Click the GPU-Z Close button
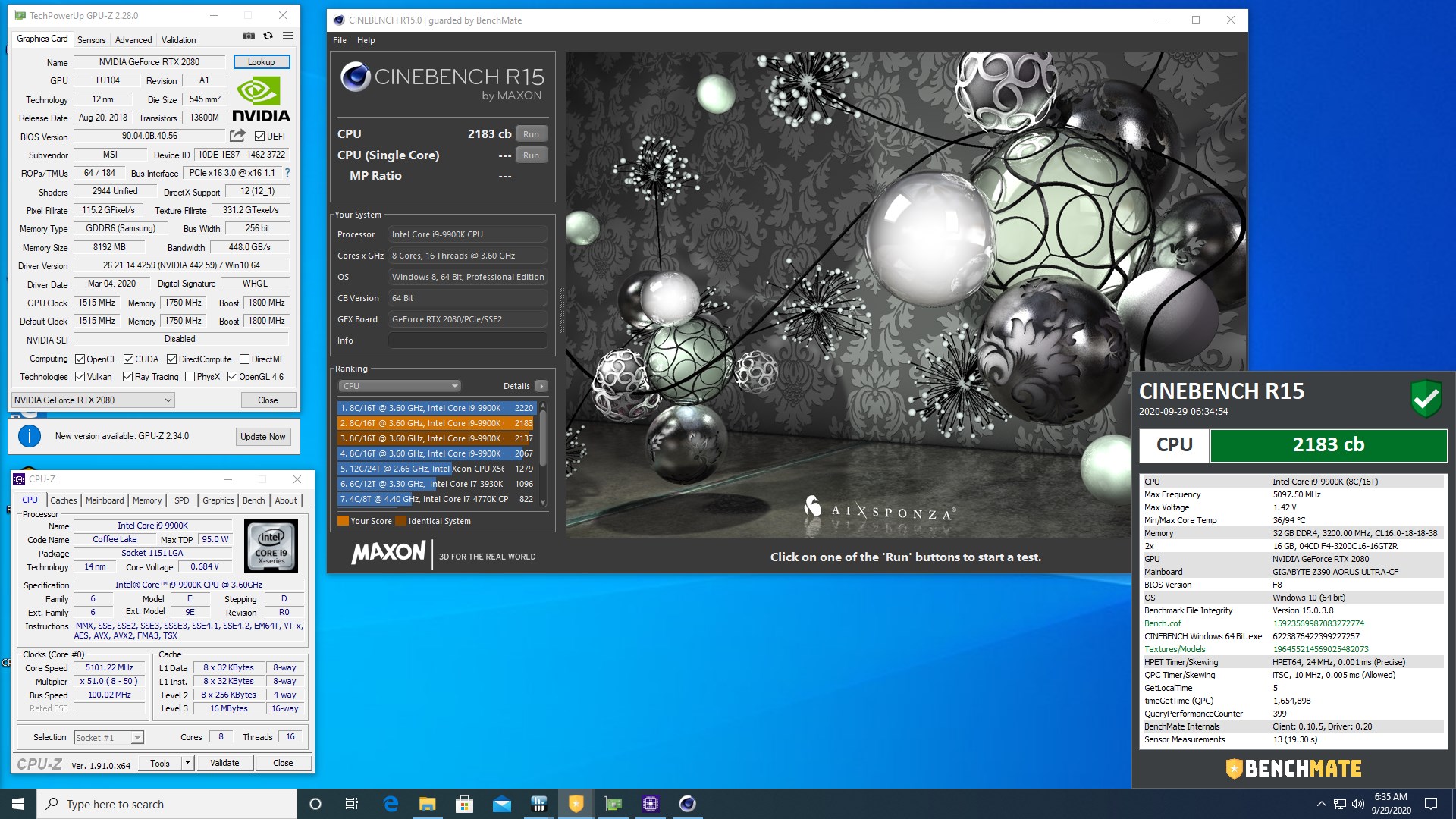The height and width of the screenshot is (819, 1456). point(268,400)
